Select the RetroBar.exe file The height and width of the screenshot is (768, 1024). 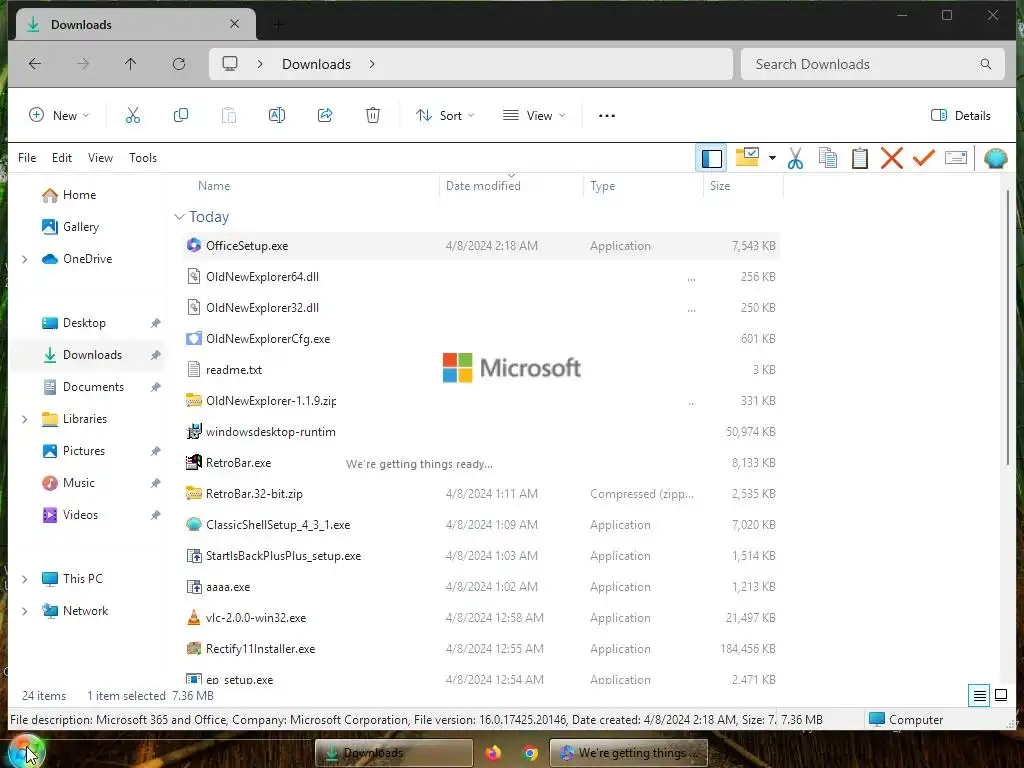coord(482,462)
